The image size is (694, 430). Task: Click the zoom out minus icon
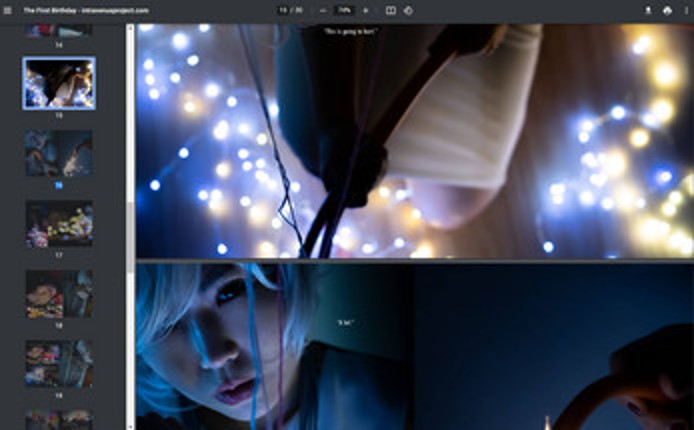(323, 10)
